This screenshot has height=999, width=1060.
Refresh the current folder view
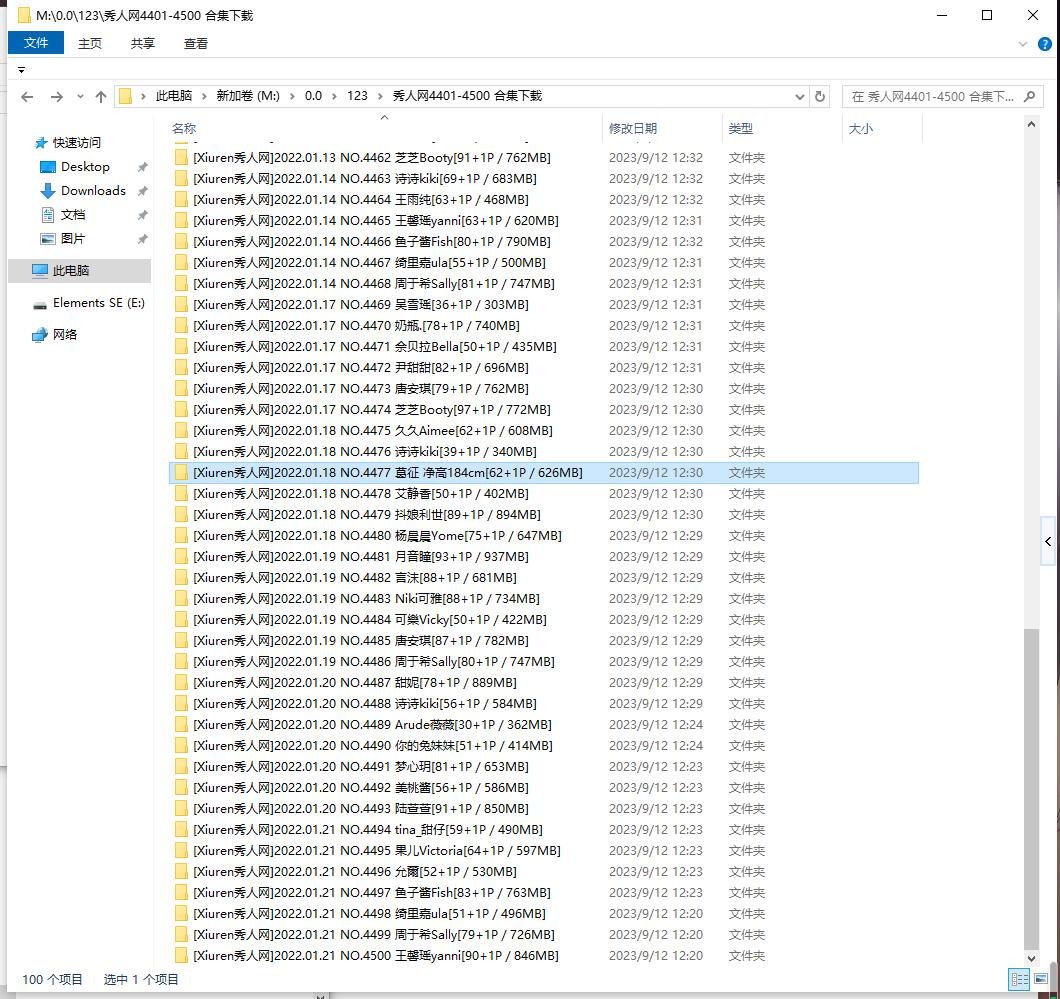pos(820,96)
